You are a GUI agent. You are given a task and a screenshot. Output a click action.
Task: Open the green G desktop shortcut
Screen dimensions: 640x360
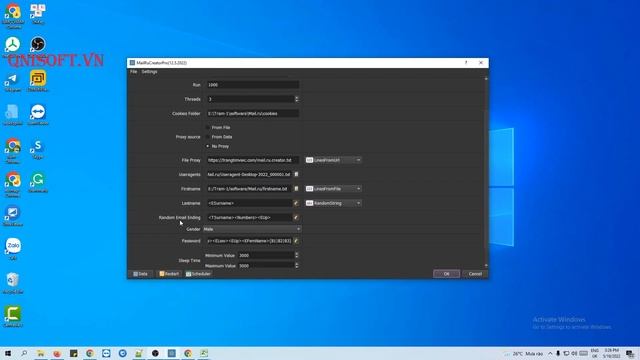tap(38, 182)
